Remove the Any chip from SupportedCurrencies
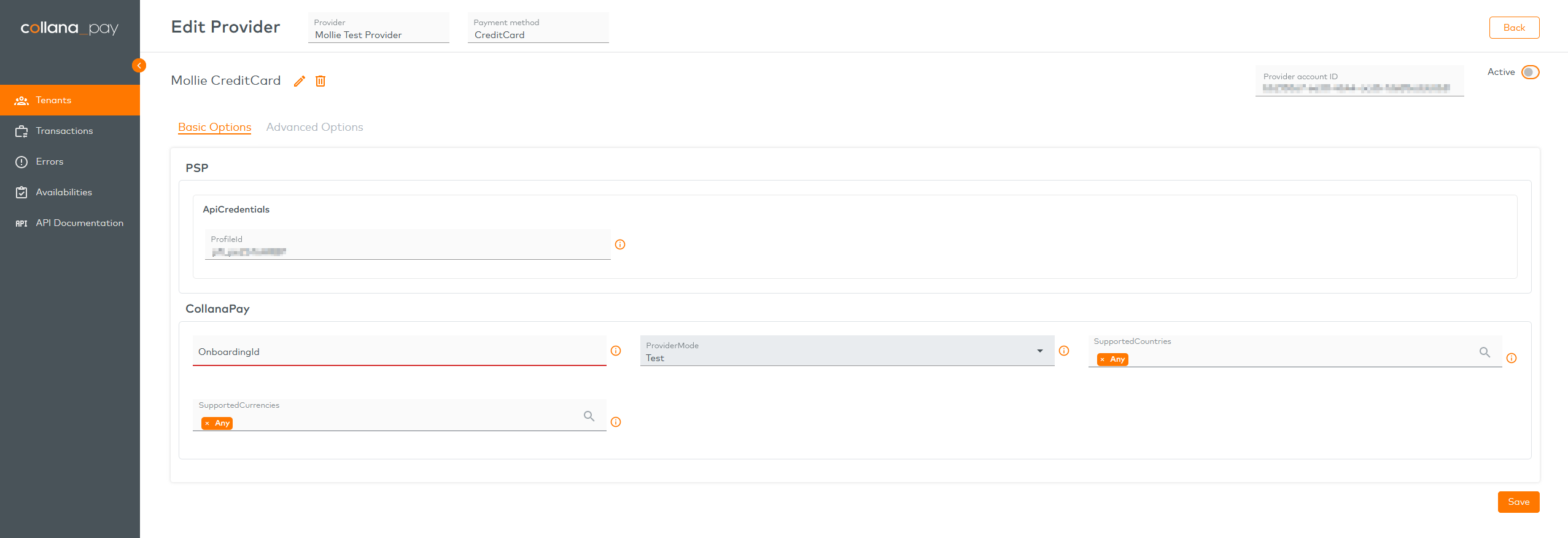 (208, 423)
